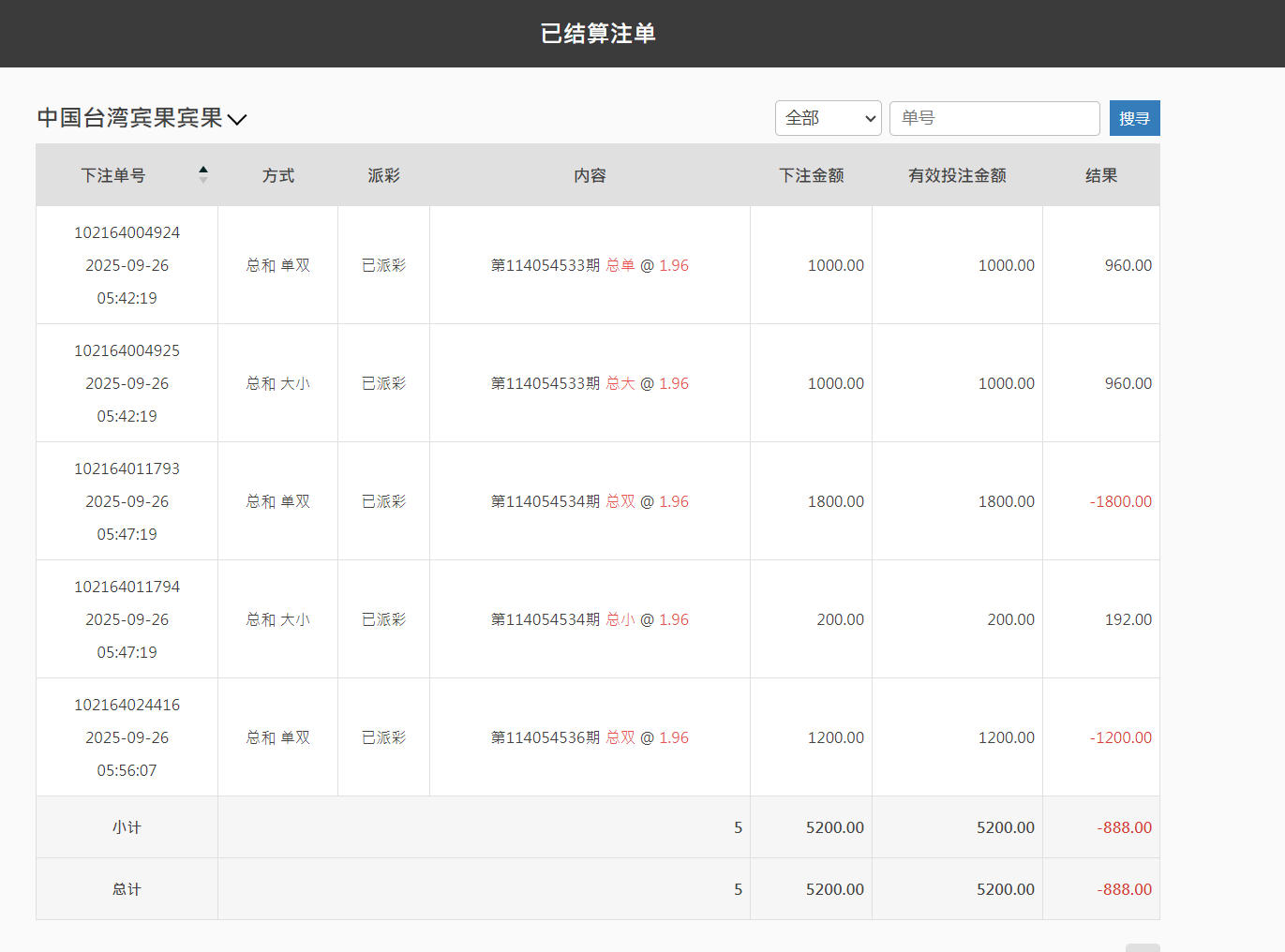Screen dimensions: 1285x952
Task: Click the red -1800.00 result value
Action: (1121, 501)
